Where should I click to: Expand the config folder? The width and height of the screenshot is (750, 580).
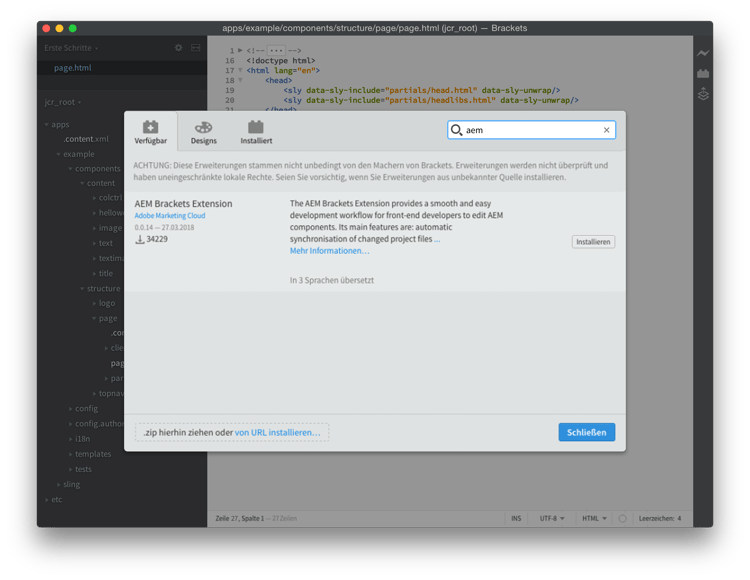pyautogui.click(x=70, y=409)
